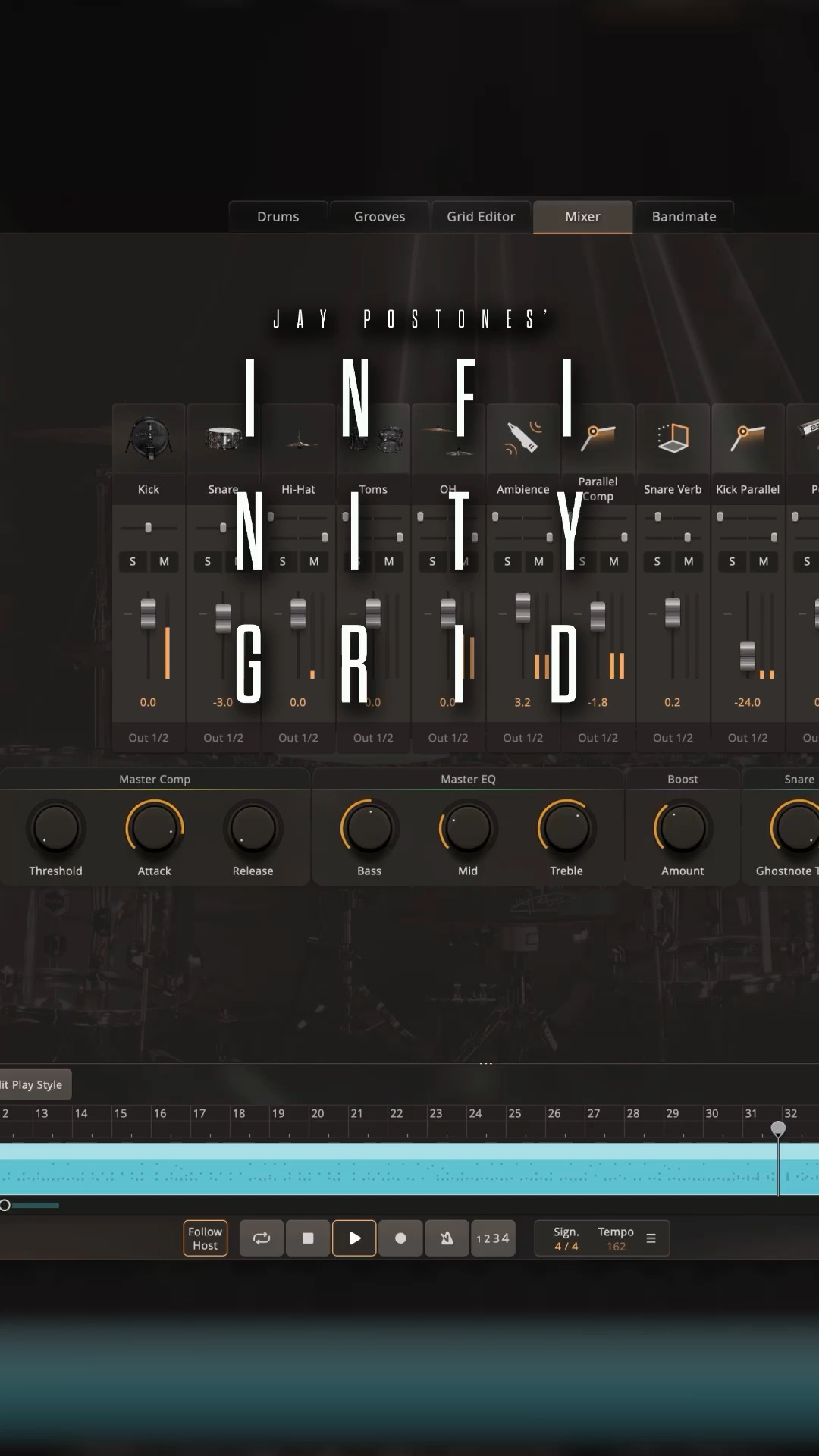Solo the Snare channel

point(208,561)
